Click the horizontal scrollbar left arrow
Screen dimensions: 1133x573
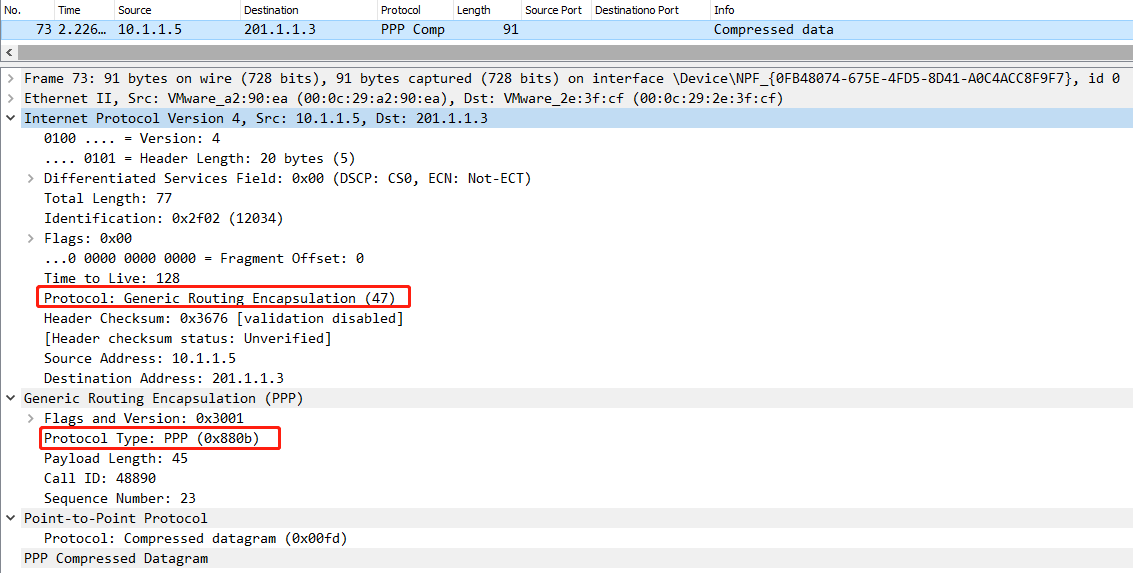pyautogui.click(x=8, y=51)
